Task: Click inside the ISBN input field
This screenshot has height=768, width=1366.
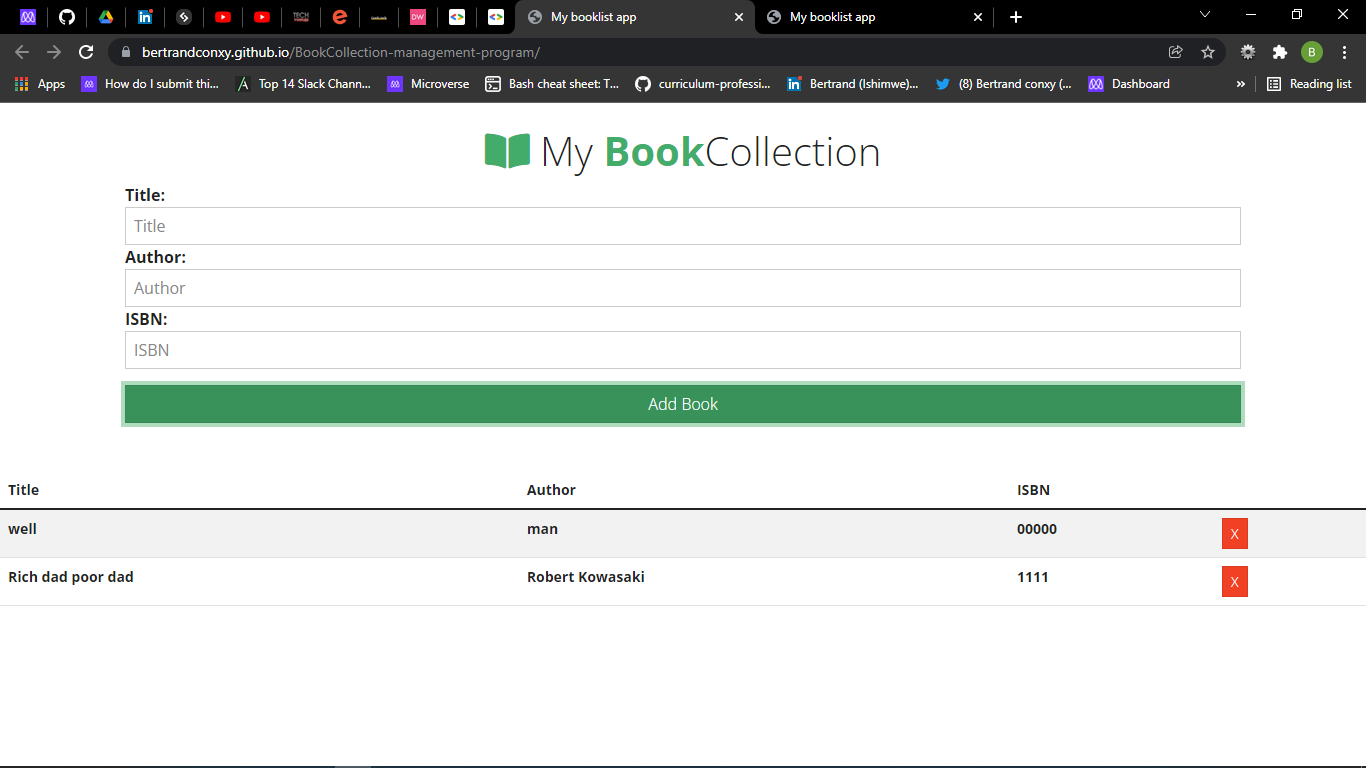Action: 683,350
